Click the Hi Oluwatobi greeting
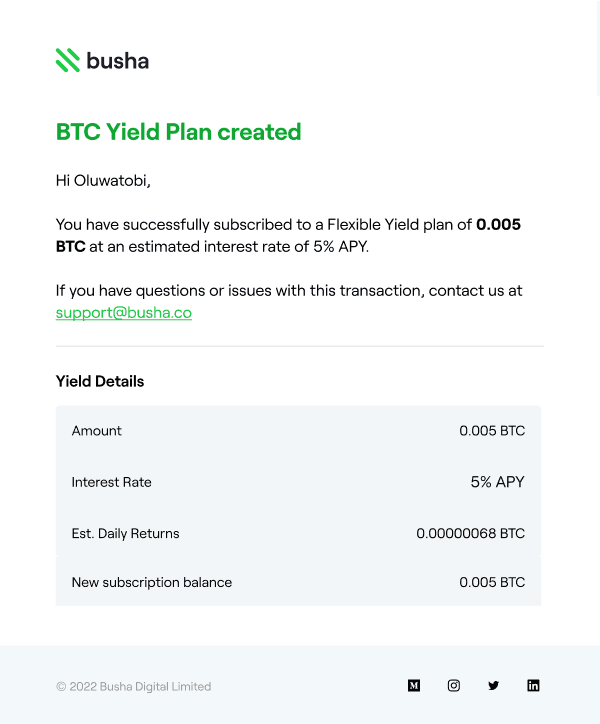This screenshot has width=600, height=724. pyautogui.click(x=103, y=181)
